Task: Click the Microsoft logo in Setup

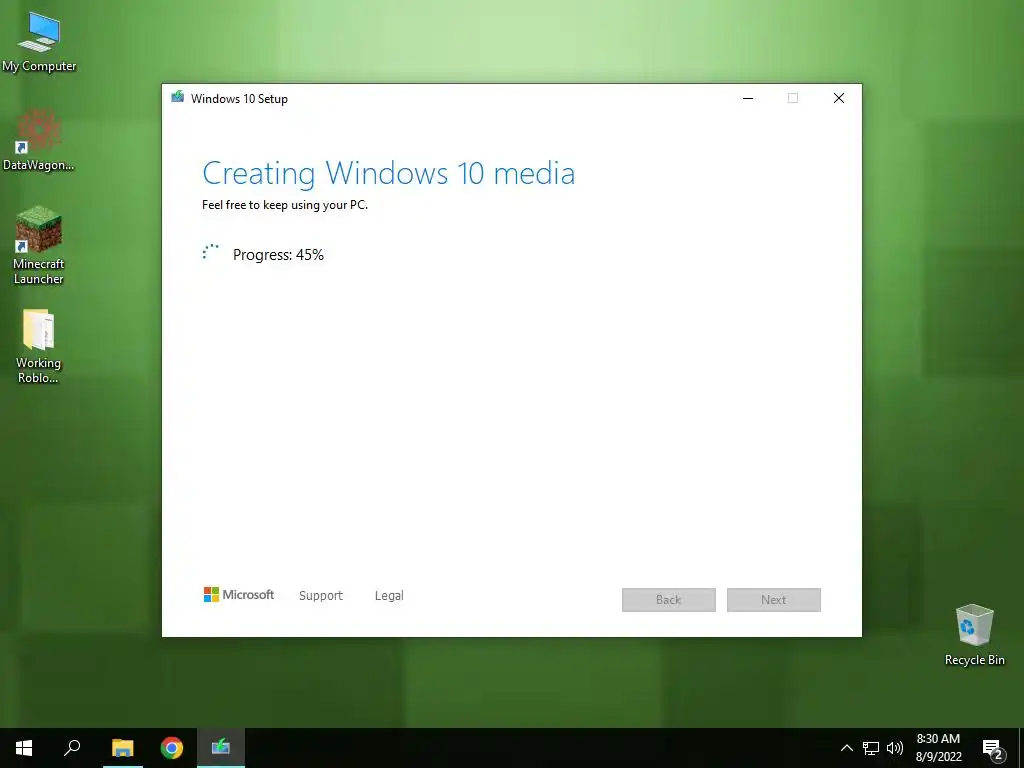Action: click(238, 594)
